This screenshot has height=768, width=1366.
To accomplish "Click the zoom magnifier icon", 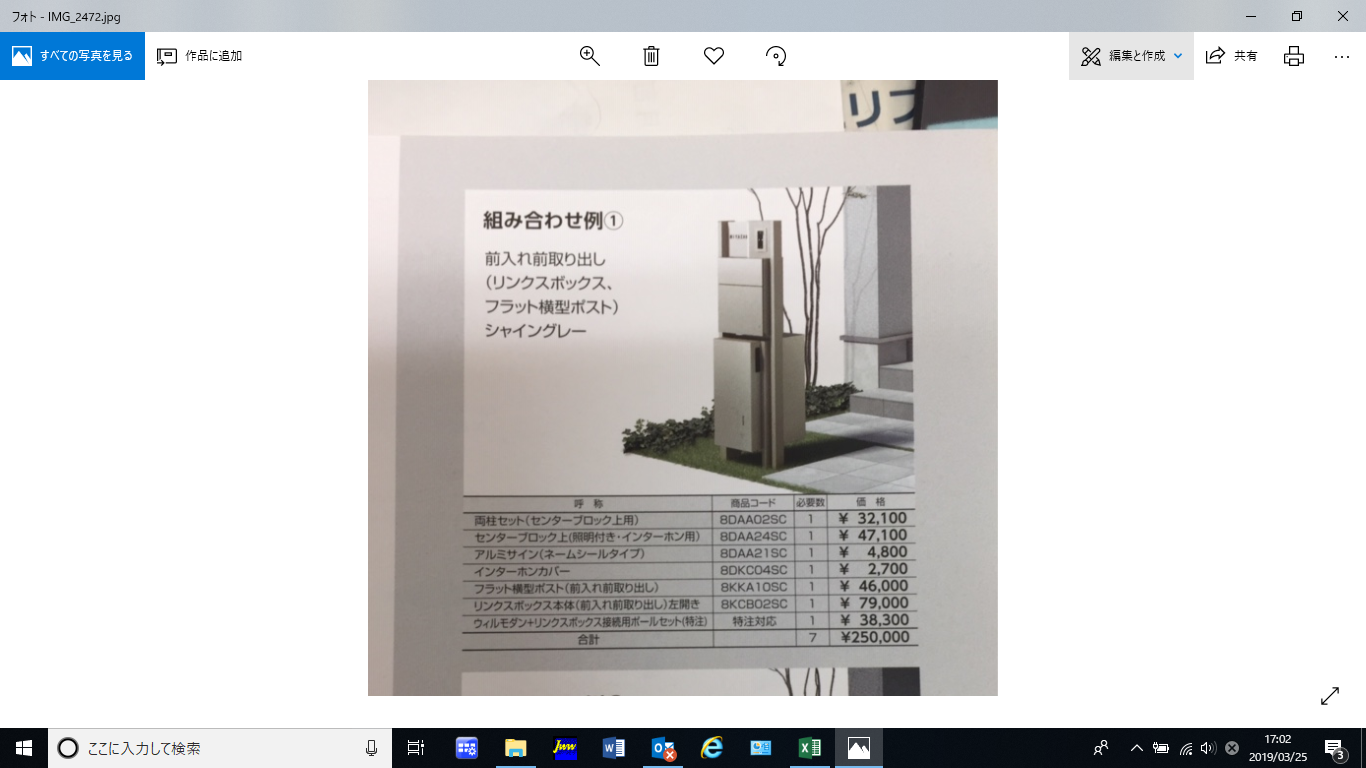I will [589, 56].
